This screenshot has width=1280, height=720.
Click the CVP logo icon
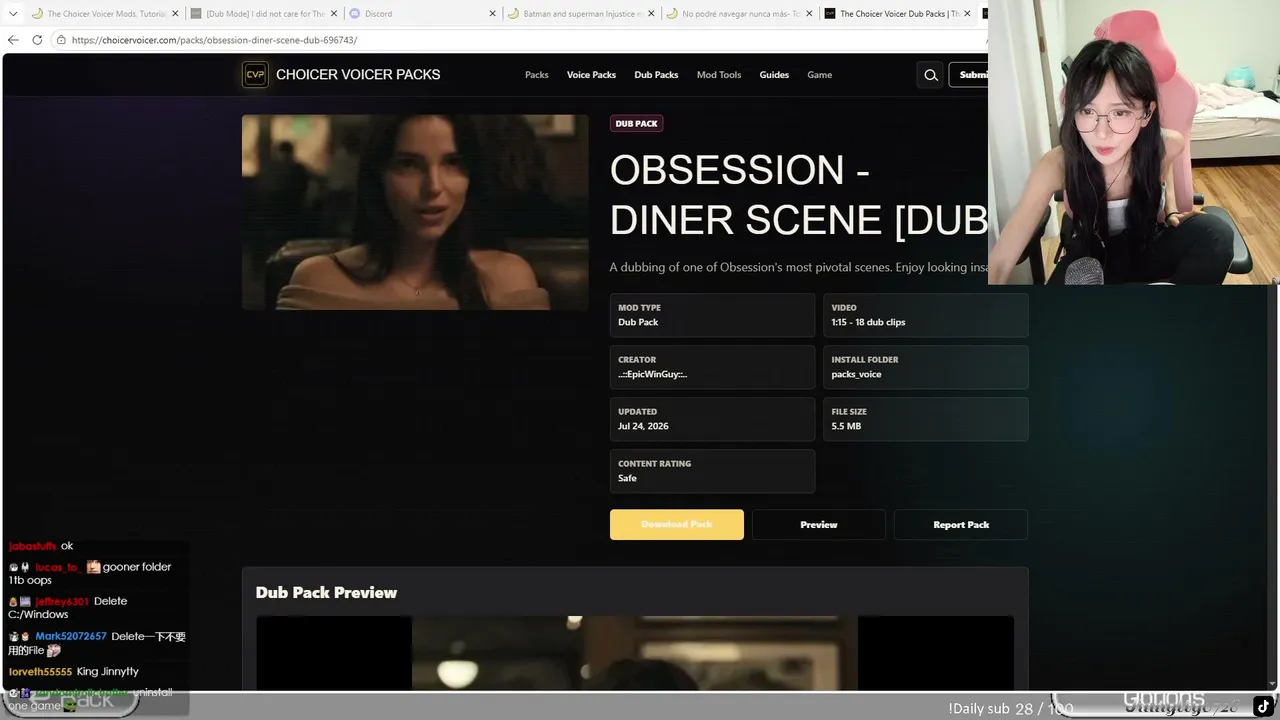pos(255,75)
